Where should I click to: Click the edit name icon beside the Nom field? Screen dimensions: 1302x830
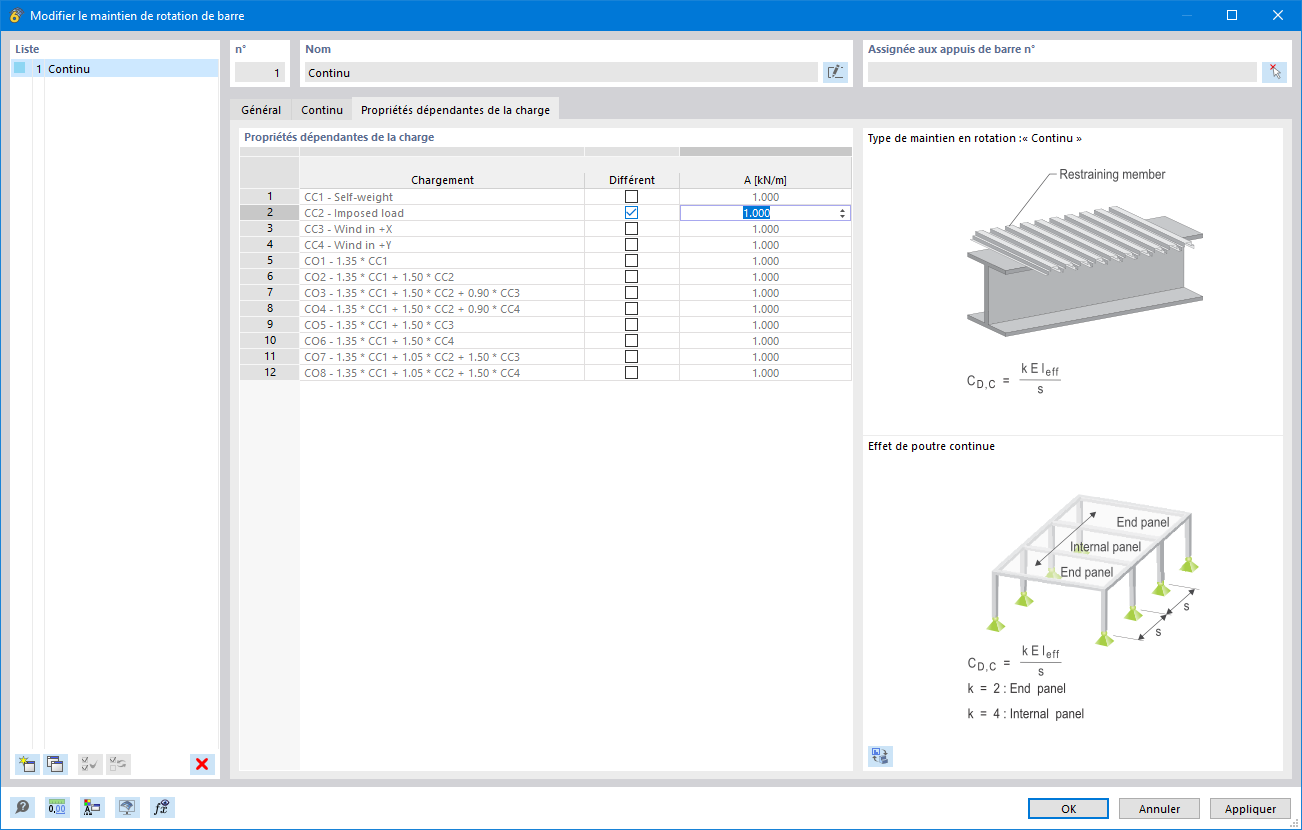click(835, 72)
